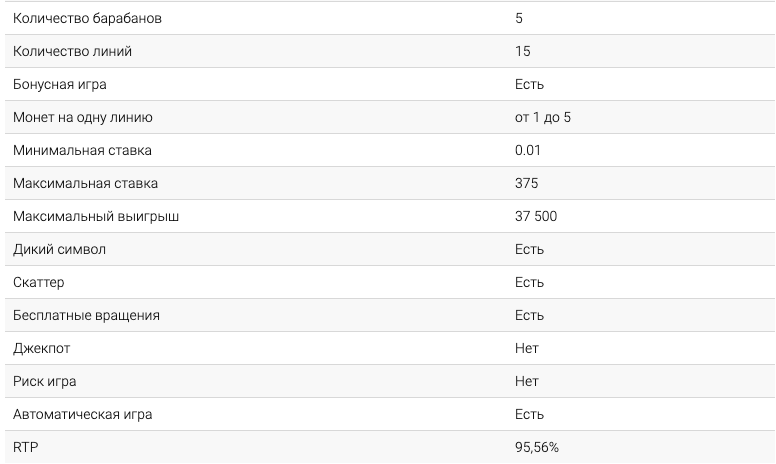Click the "Бонусная игра" row label
Image resolution: width=776 pixels, height=464 pixels.
(62, 84)
